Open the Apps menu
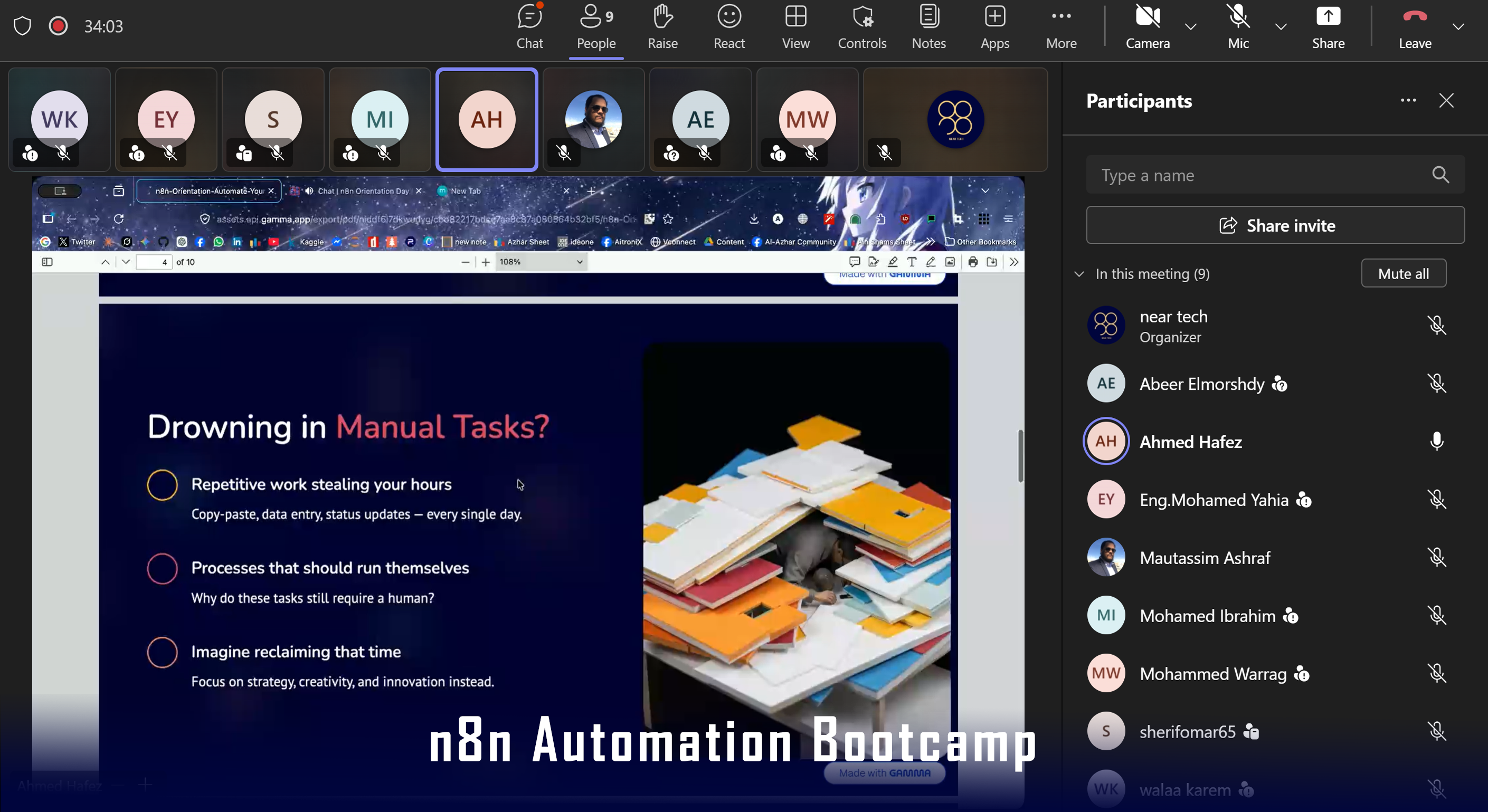The width and height of the screenshot is (1488, 812). click(x=994, y=27)
